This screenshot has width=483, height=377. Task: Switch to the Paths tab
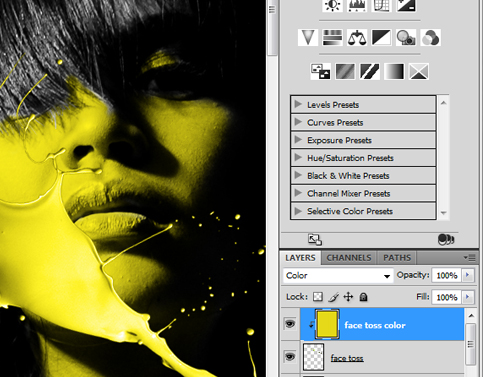[x=397, y=258]
